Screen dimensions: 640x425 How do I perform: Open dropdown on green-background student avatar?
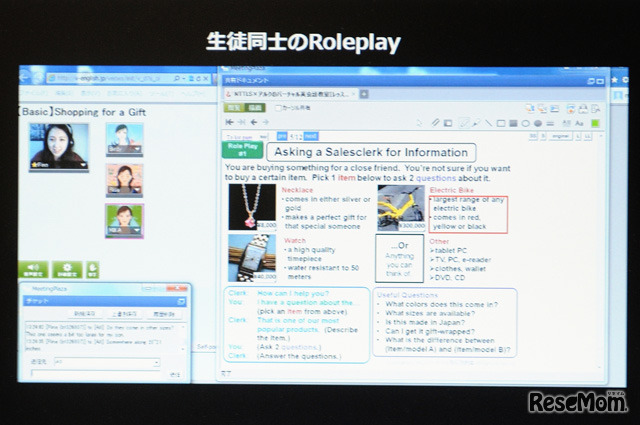coord(137,231)
